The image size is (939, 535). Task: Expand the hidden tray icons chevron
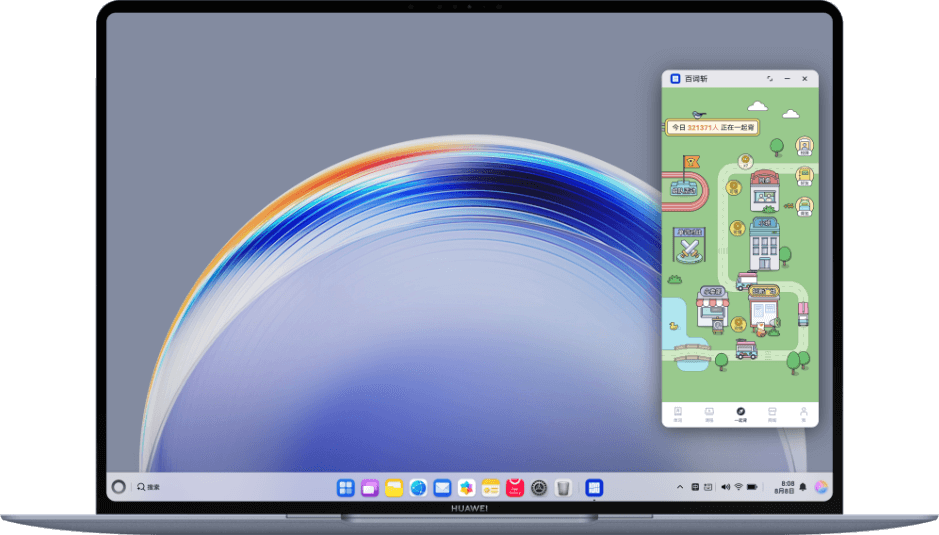click(x=680, y=487)
